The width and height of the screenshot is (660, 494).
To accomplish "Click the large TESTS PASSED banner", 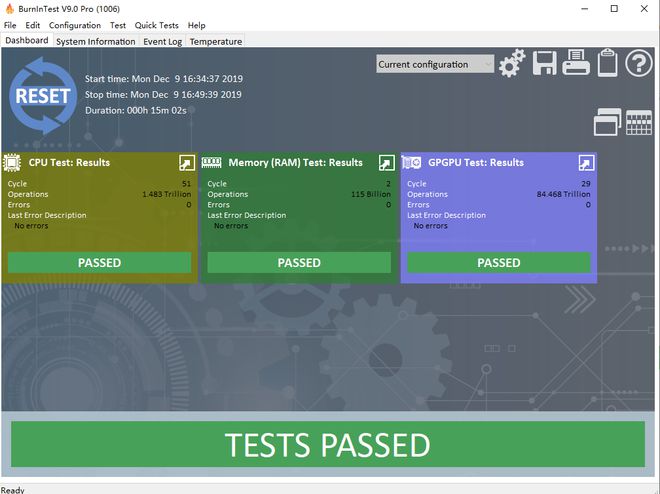I will (x=328, y=444).
